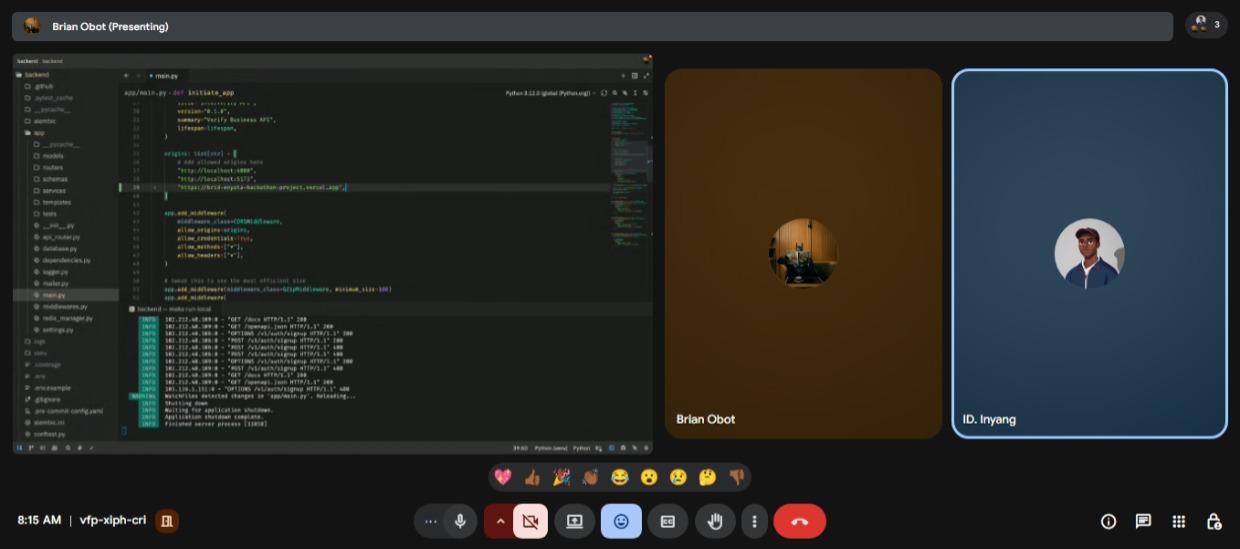This screenshot has height=549, width=1240.
Task: Click Brian Obot's shared screen presentation
Action: coord(333,253)
